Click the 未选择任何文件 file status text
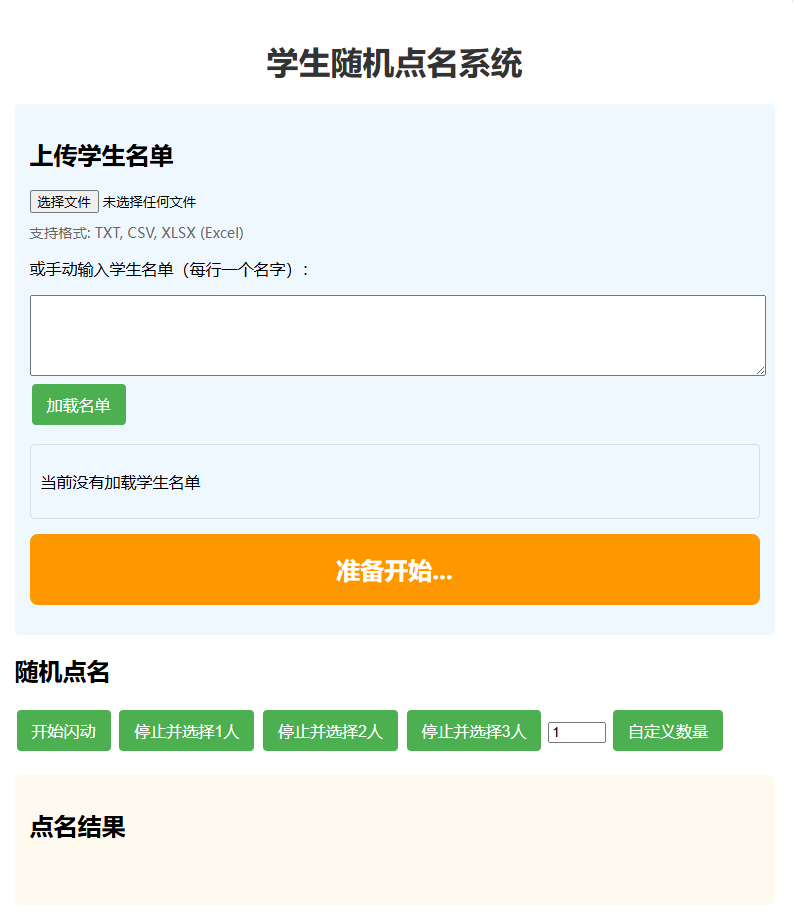Screen dimensions: 794x917 [150, 202]
